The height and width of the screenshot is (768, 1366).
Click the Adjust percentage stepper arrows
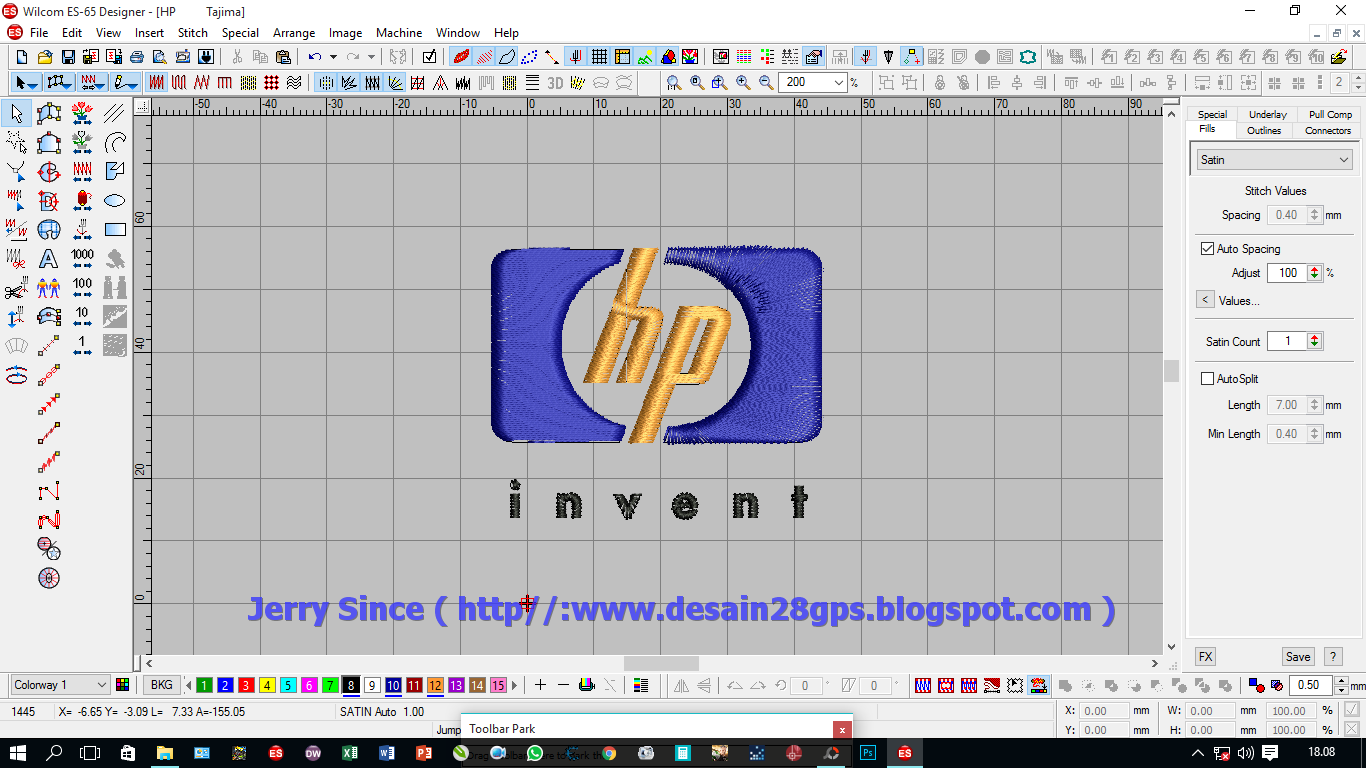point(1314,272)
